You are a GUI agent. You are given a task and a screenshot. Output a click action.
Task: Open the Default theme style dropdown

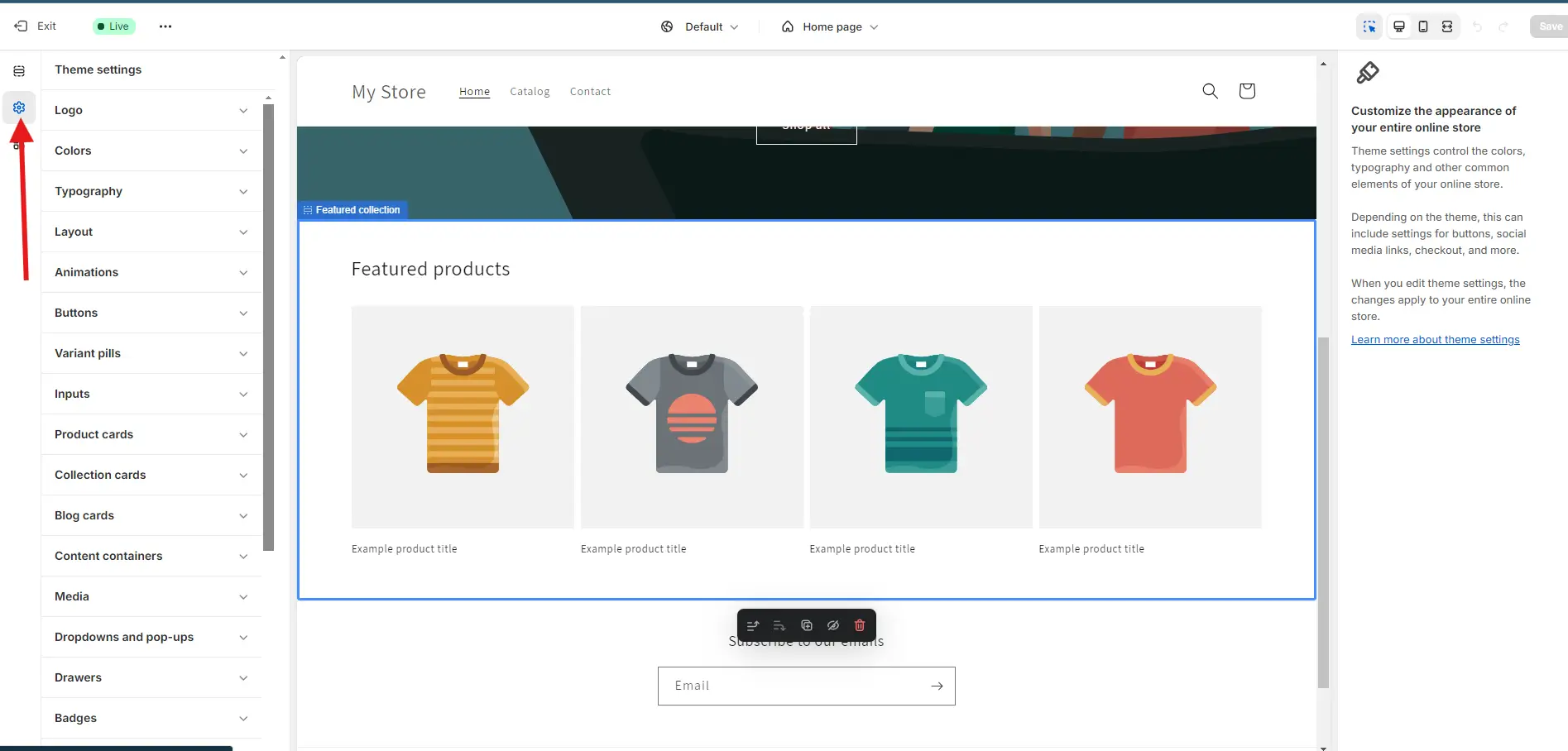[699, 26]
